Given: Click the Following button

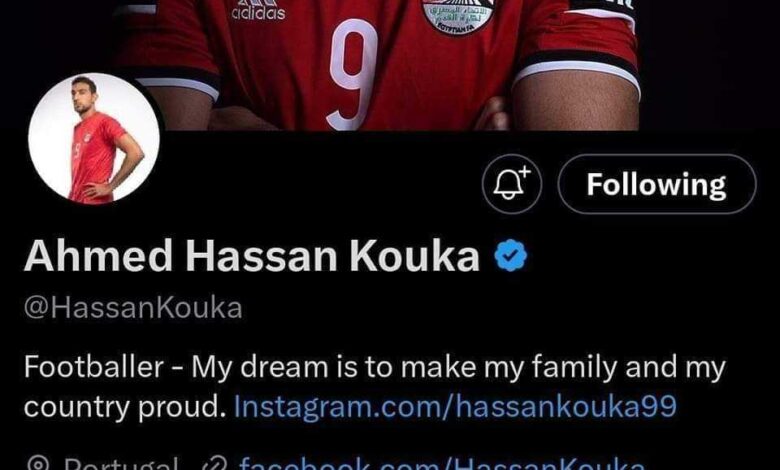Looking at the screenshot, I should pos(657,184).
